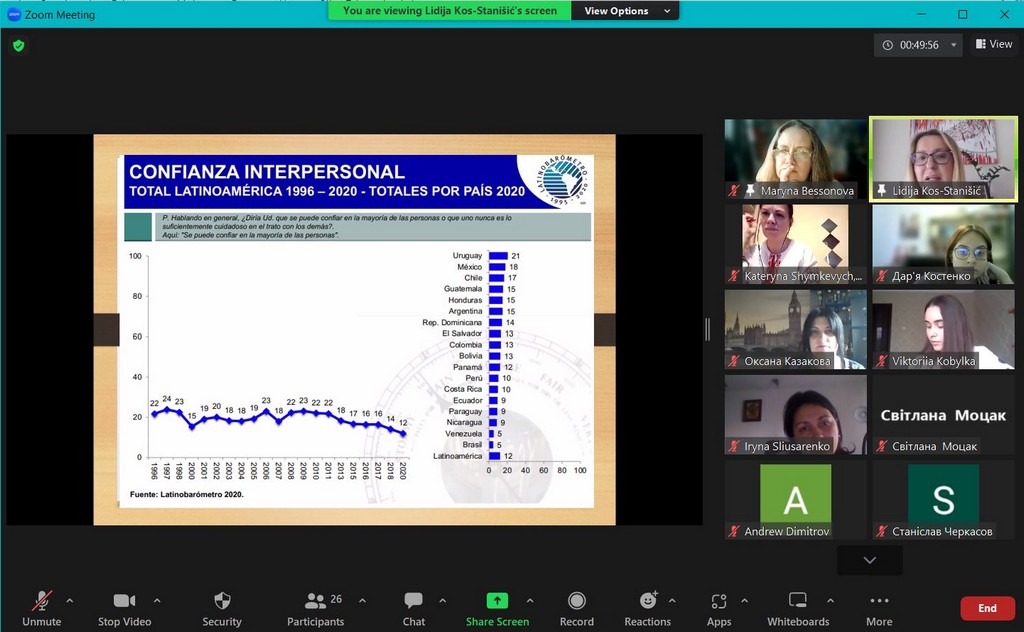Open the More menu

[x=879, y=608]
